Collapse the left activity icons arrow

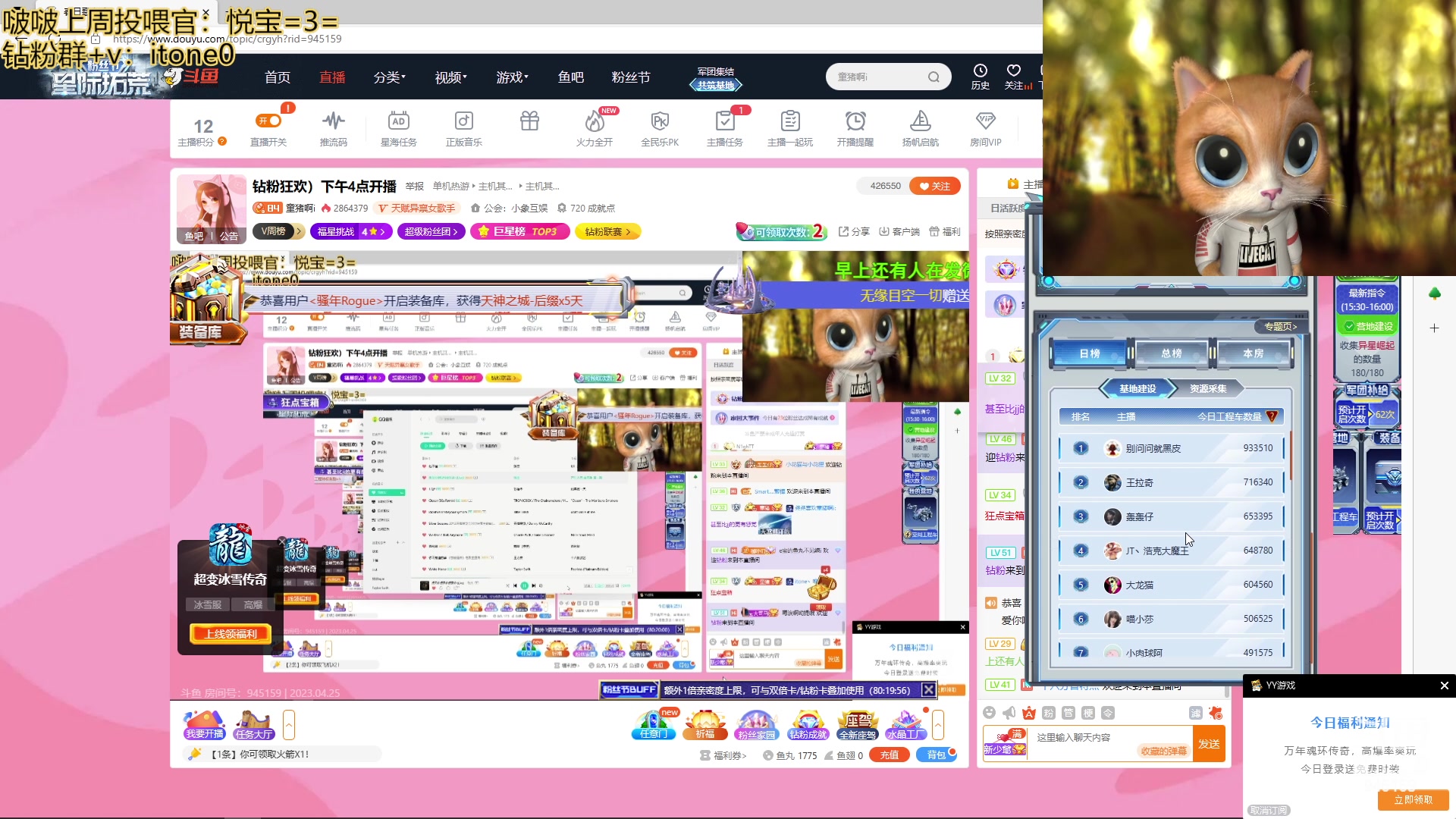point(289,725)
